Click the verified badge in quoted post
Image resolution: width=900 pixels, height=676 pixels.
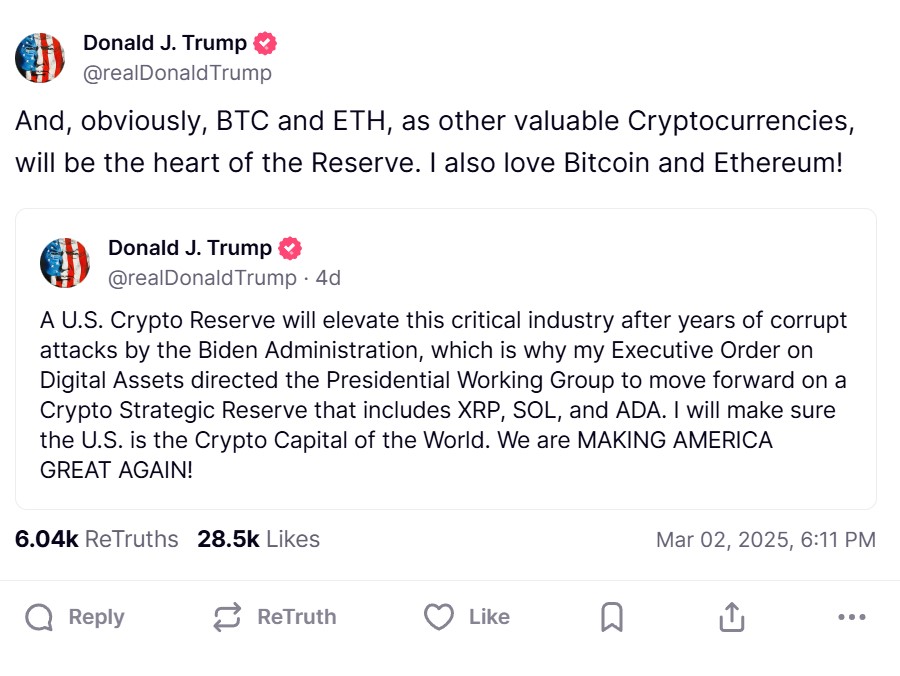290,249
